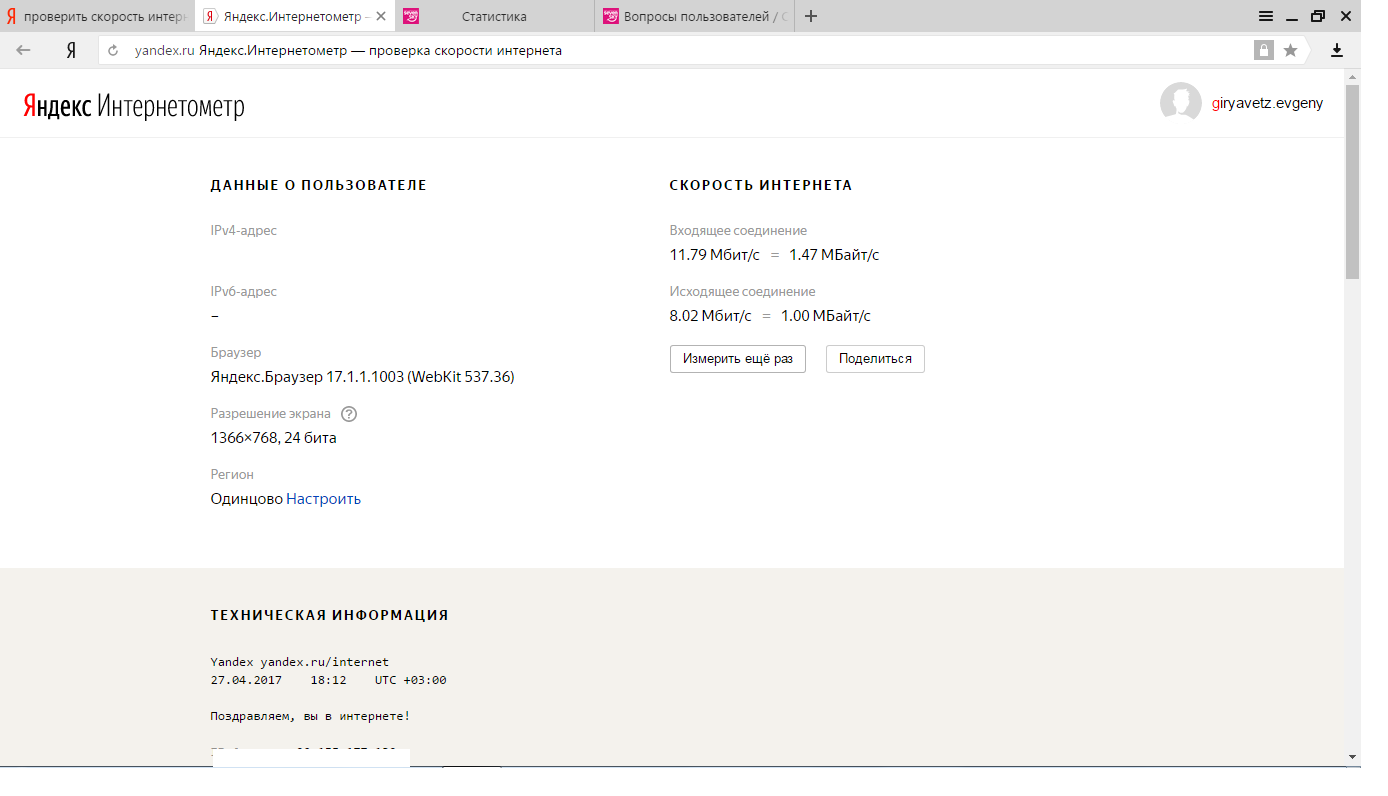Click the scrollbar up arrow
Screen dimensions: 1388x796
(x=1352, y=77)
